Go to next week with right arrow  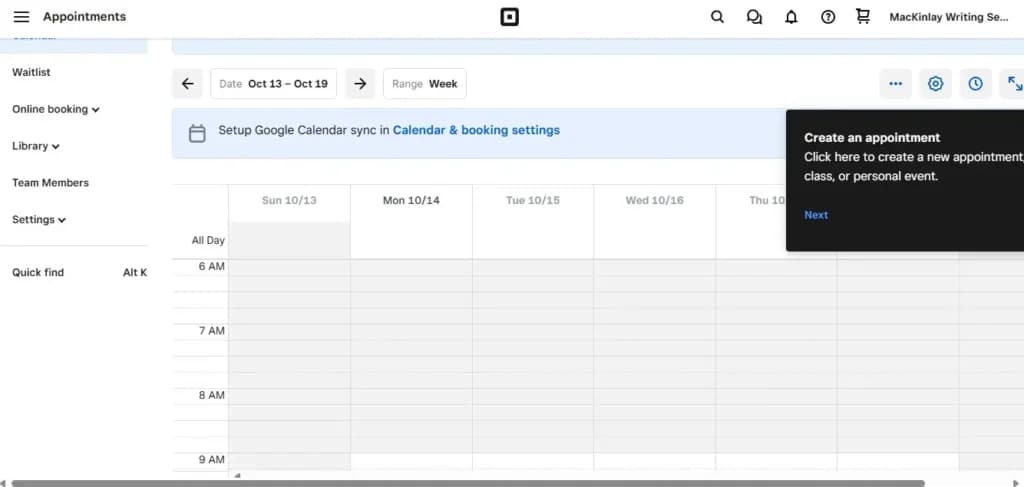360,84
